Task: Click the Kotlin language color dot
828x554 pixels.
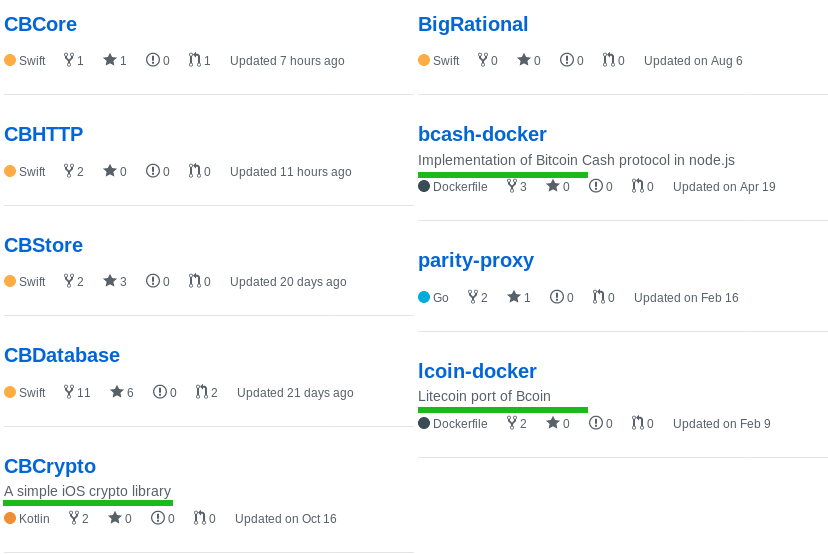Action: 10,518
